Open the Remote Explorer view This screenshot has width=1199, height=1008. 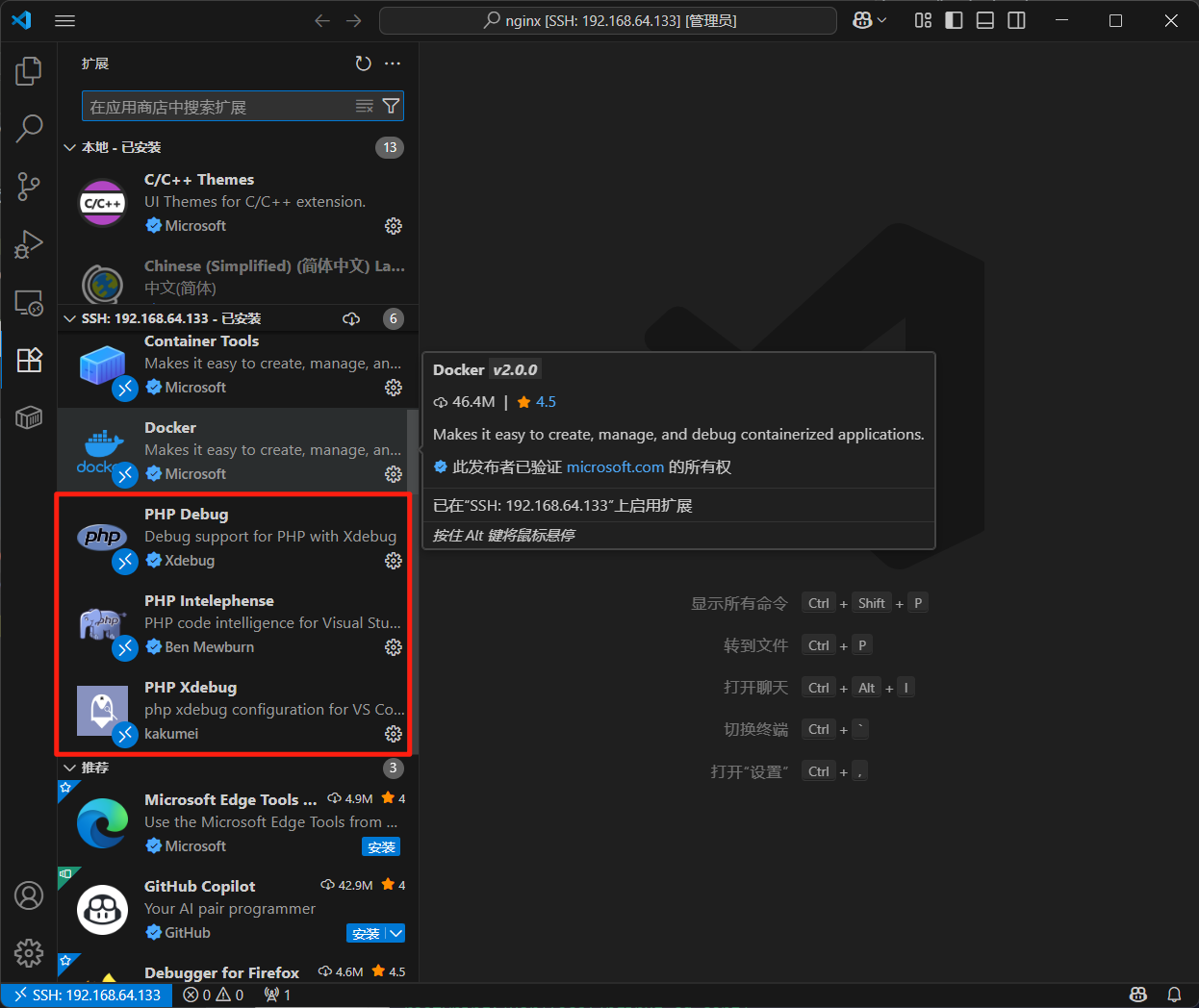click(x=29, y=303)
